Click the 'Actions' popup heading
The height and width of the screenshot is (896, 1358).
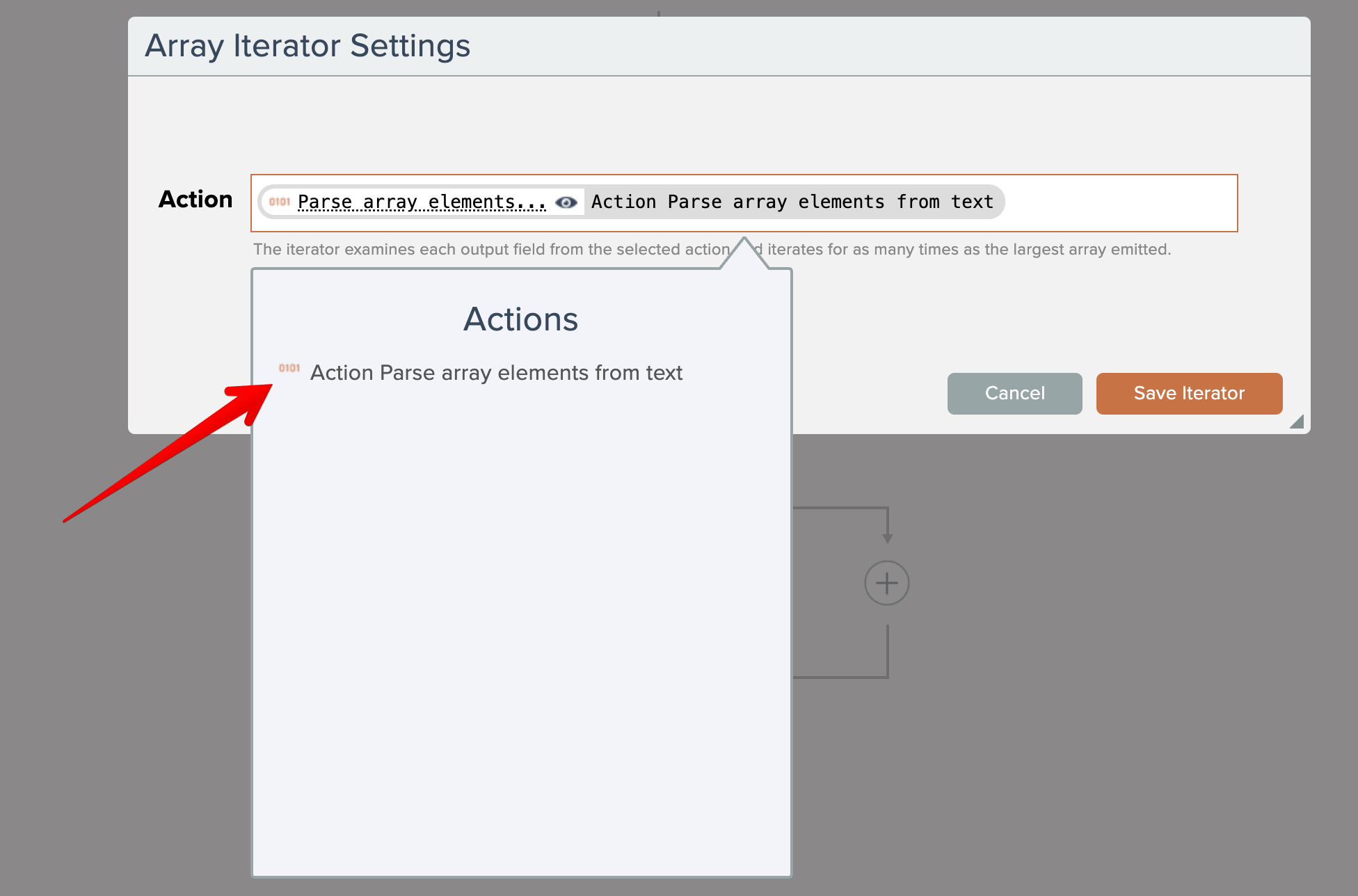point(520,319)
